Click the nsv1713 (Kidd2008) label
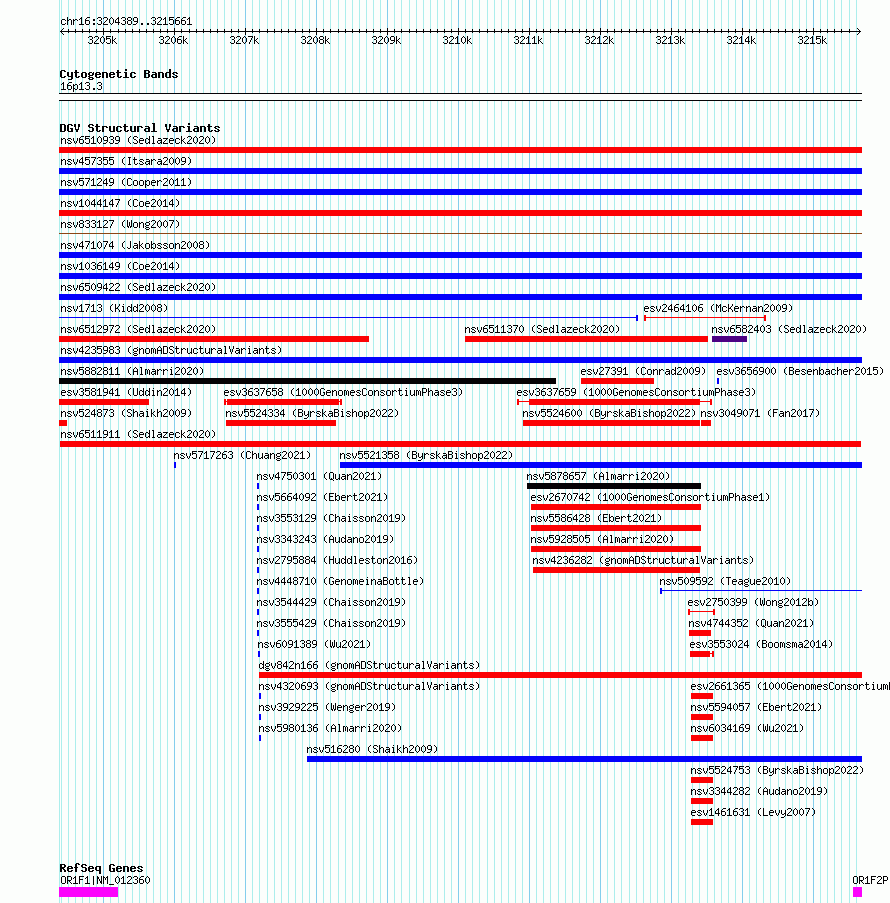Image resolution: width=890 pixels, height=903 pixels. [114, 309]
